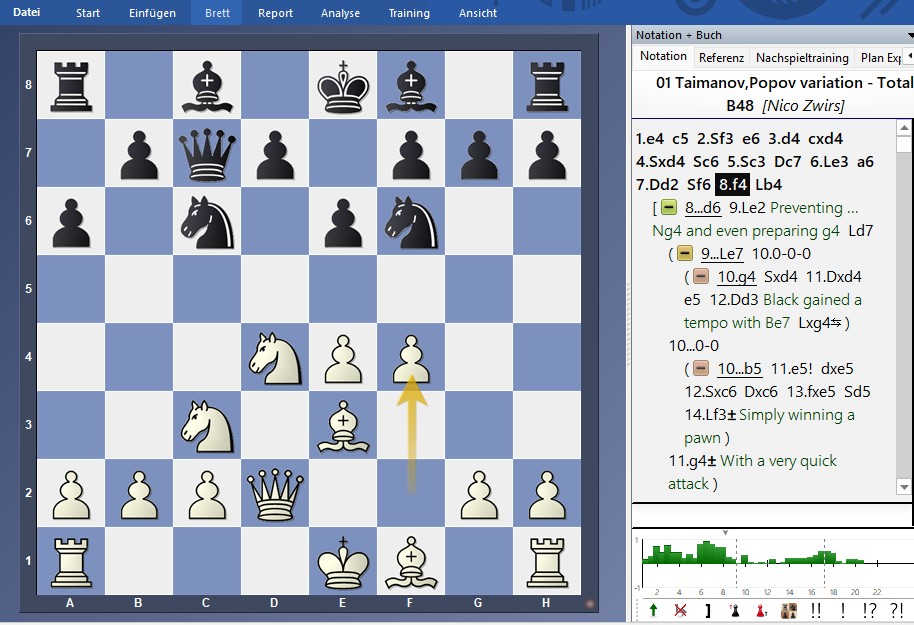This screenshot has width=914, height=625.
Task: Click the red crossed-out delete variation icon
Action: coord(681,610)
